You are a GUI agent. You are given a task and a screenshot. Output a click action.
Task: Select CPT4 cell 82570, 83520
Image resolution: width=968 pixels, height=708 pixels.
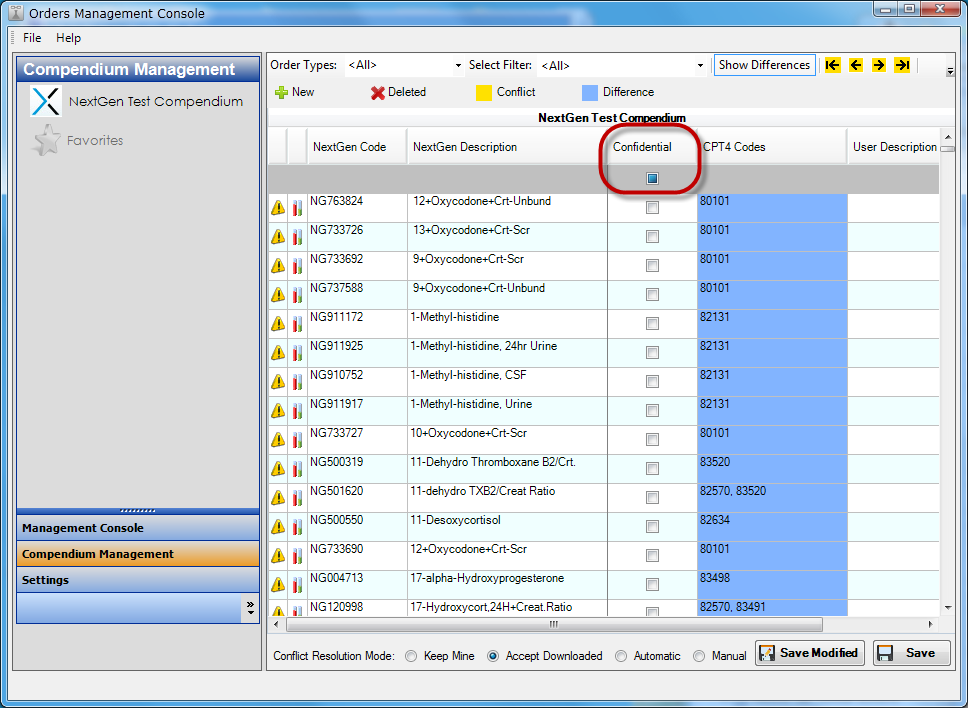tap(772, 498)
